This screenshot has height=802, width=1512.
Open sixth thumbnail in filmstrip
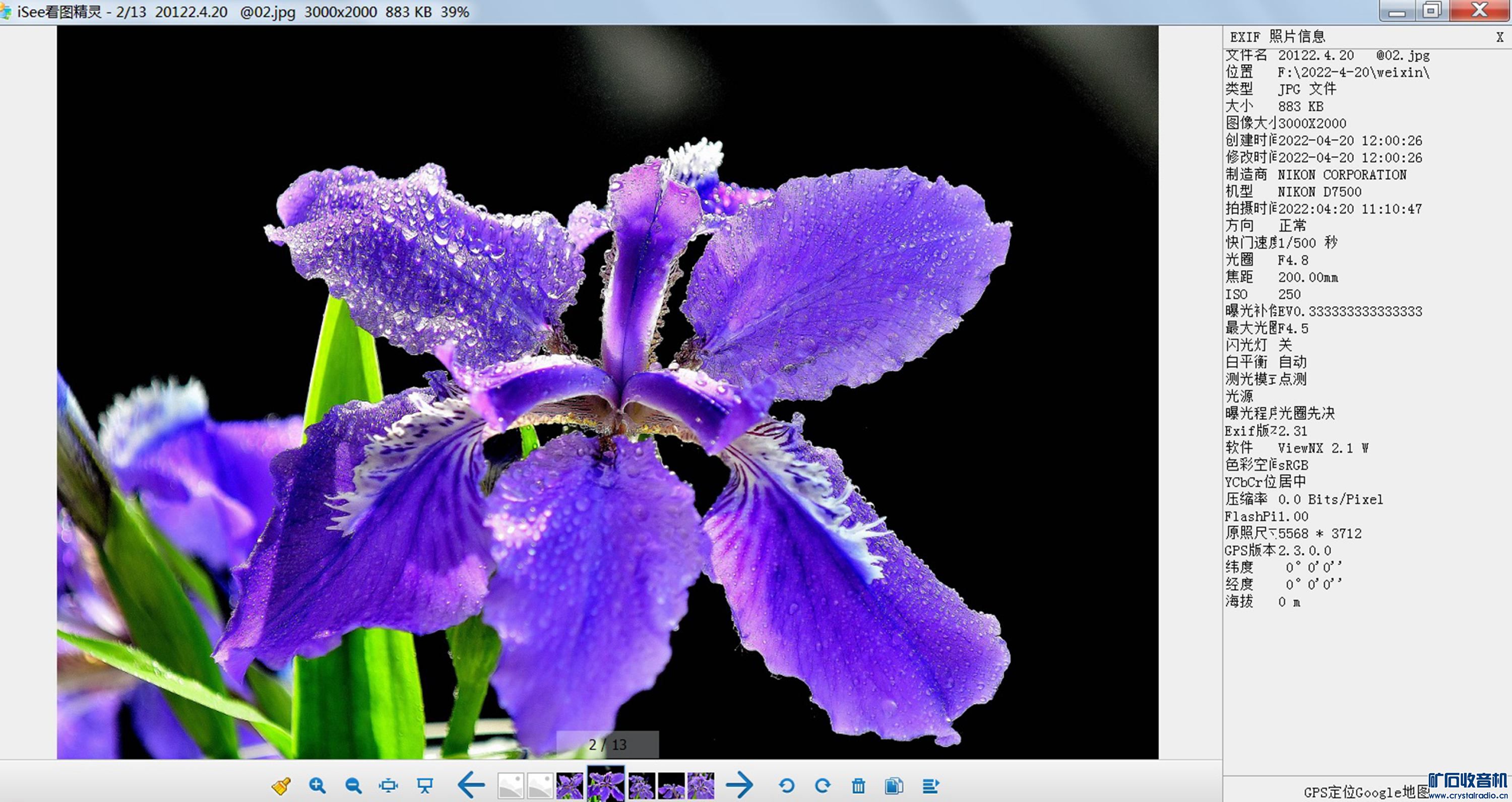(x=671, y=785)
